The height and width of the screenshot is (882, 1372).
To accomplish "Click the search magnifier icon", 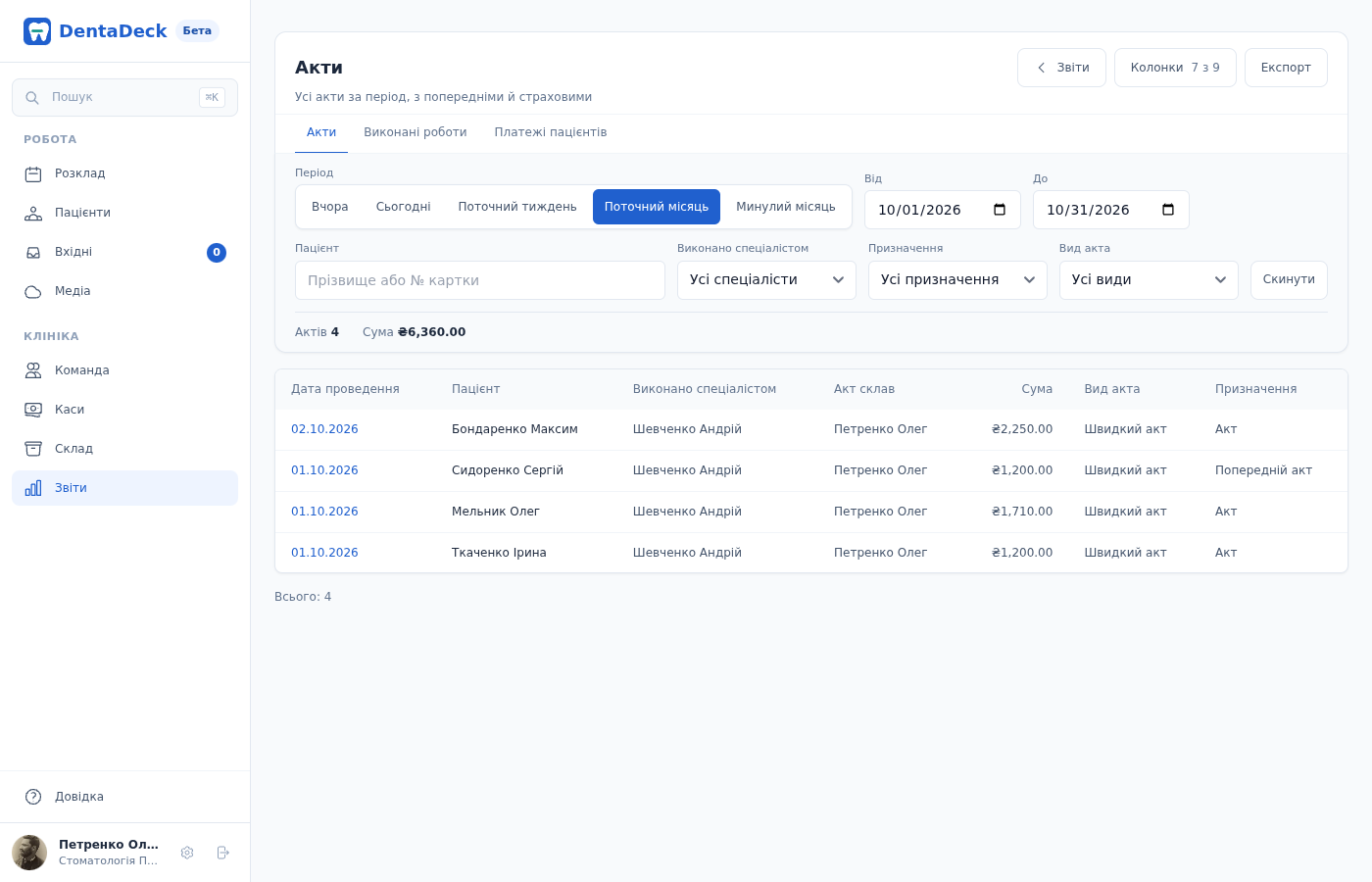I will click(x=32, y=98).
